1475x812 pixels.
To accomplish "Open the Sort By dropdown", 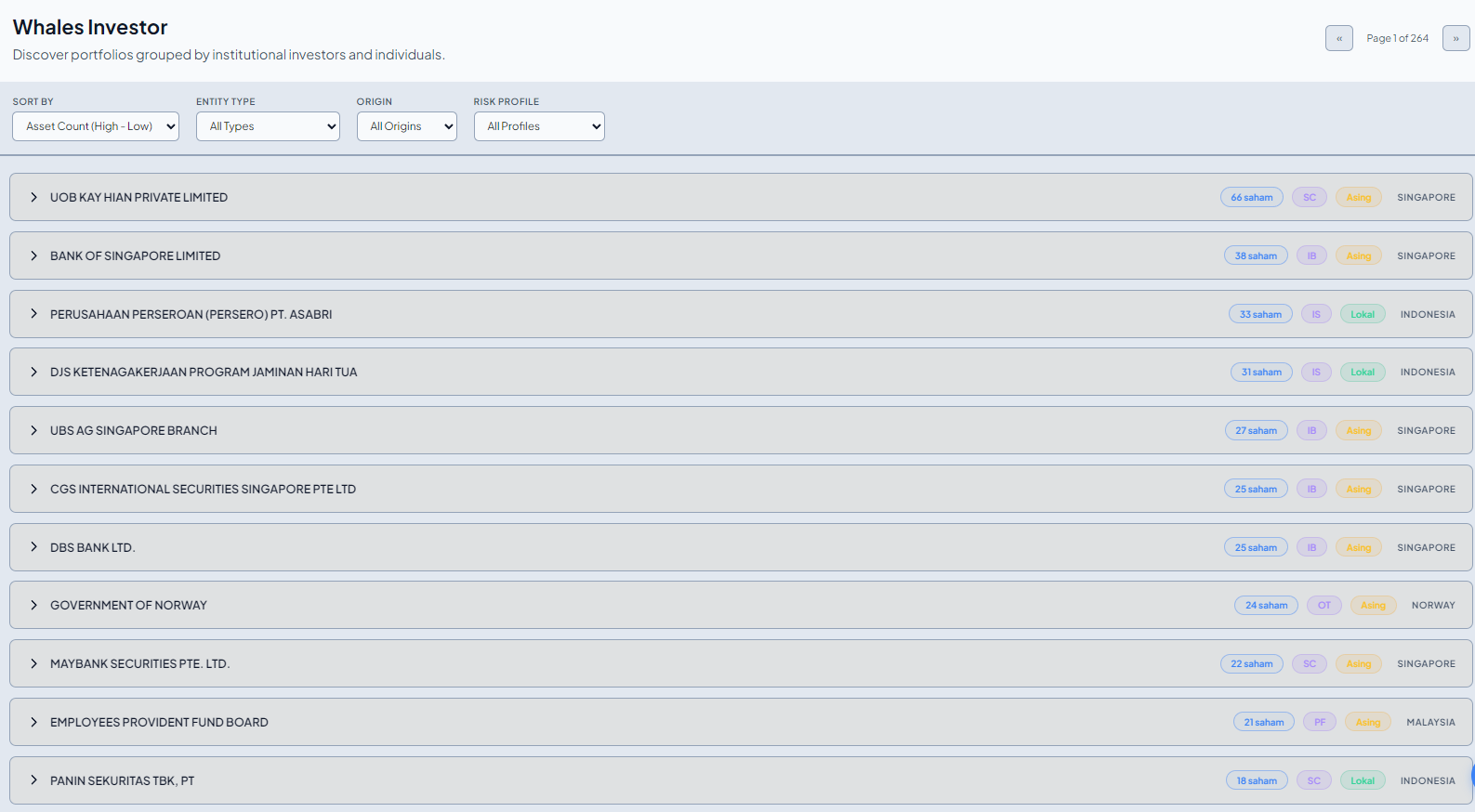I will coord(96,126).
